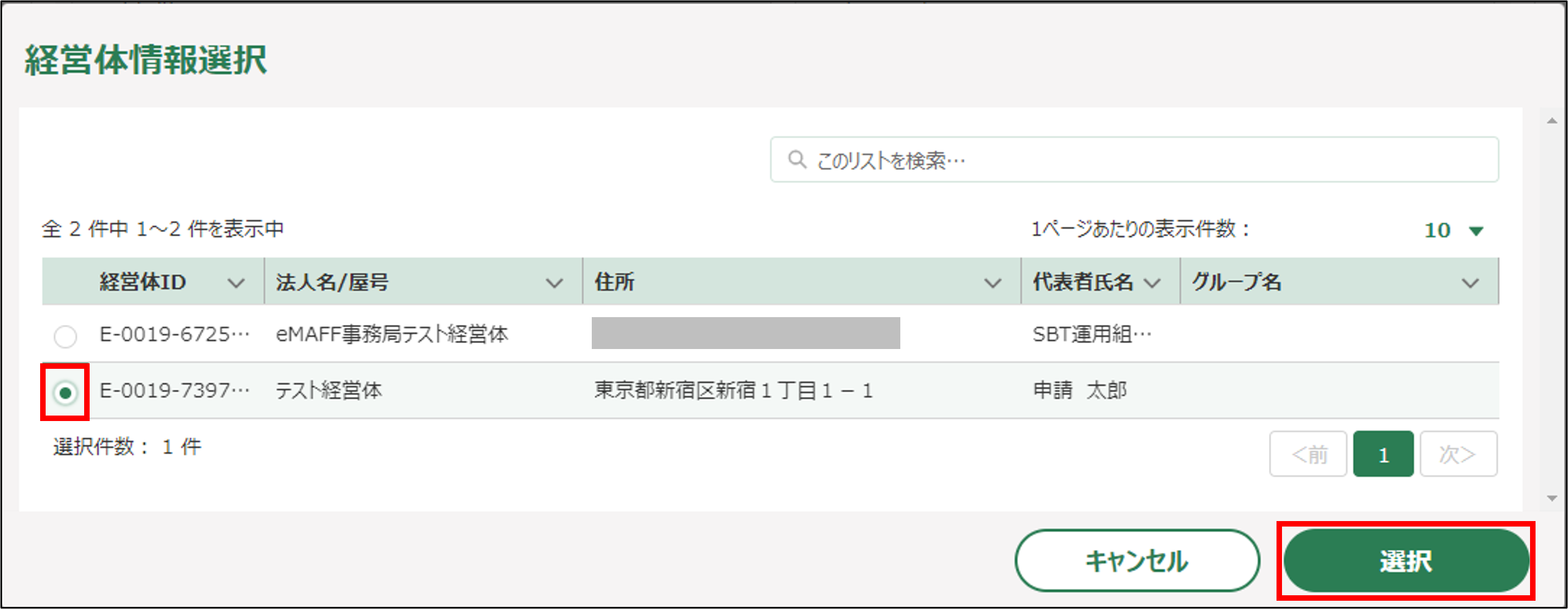The width and height of the screenshot is (1568, 609).
Task: Click the このリストを検索 search field
Action: [x=1145, y=160]
